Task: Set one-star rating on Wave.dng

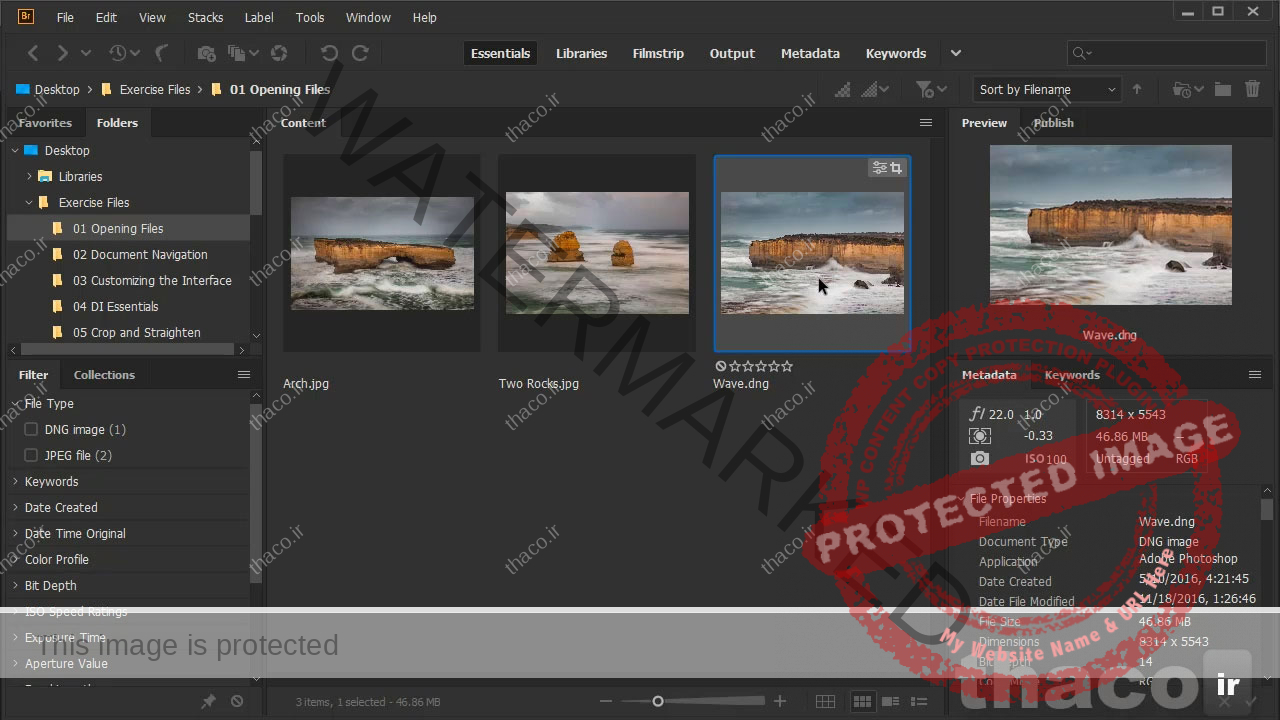Action: 735,367
